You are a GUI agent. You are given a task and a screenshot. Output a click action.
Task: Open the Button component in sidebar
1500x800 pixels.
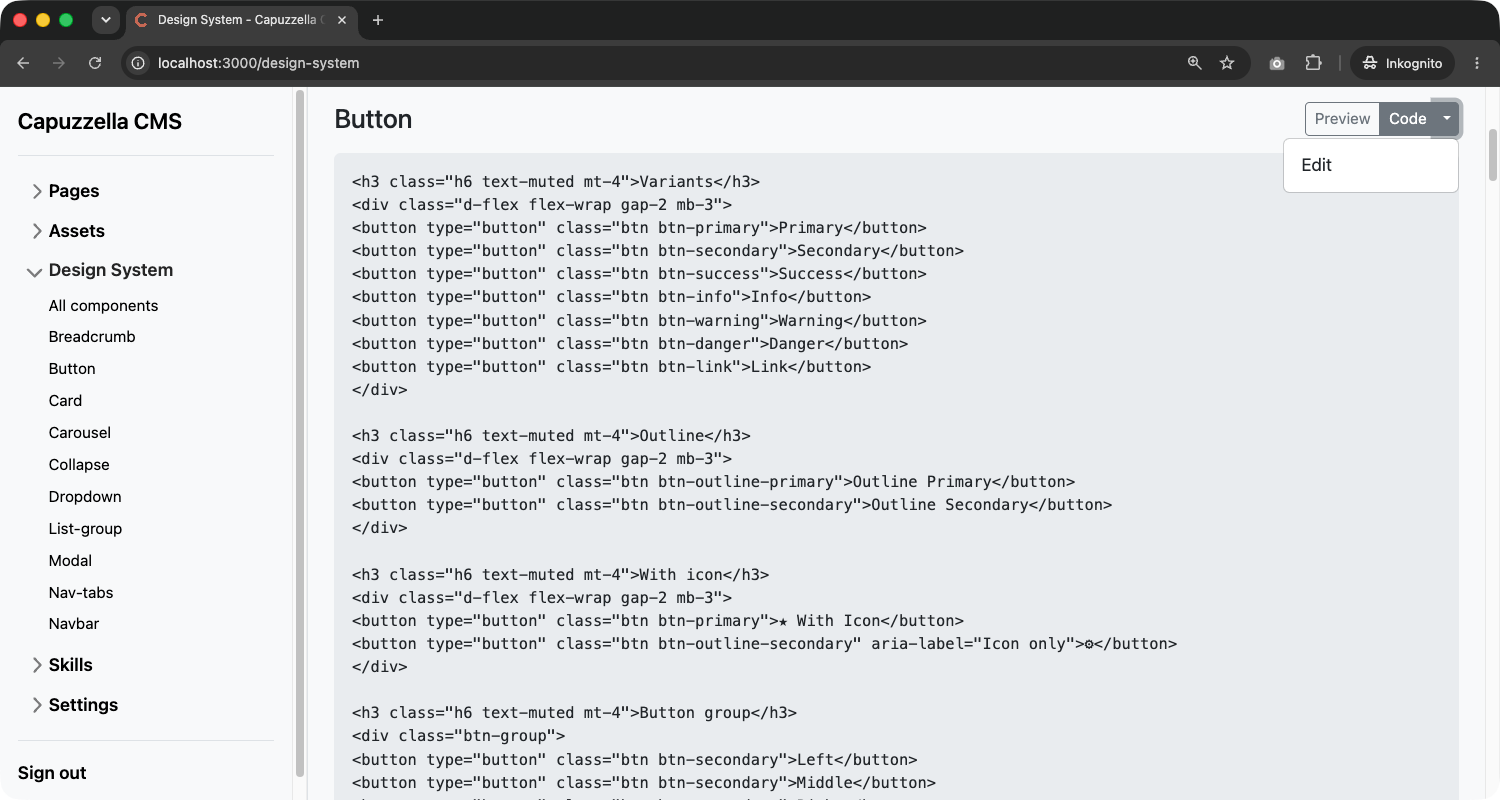[72, 369]
